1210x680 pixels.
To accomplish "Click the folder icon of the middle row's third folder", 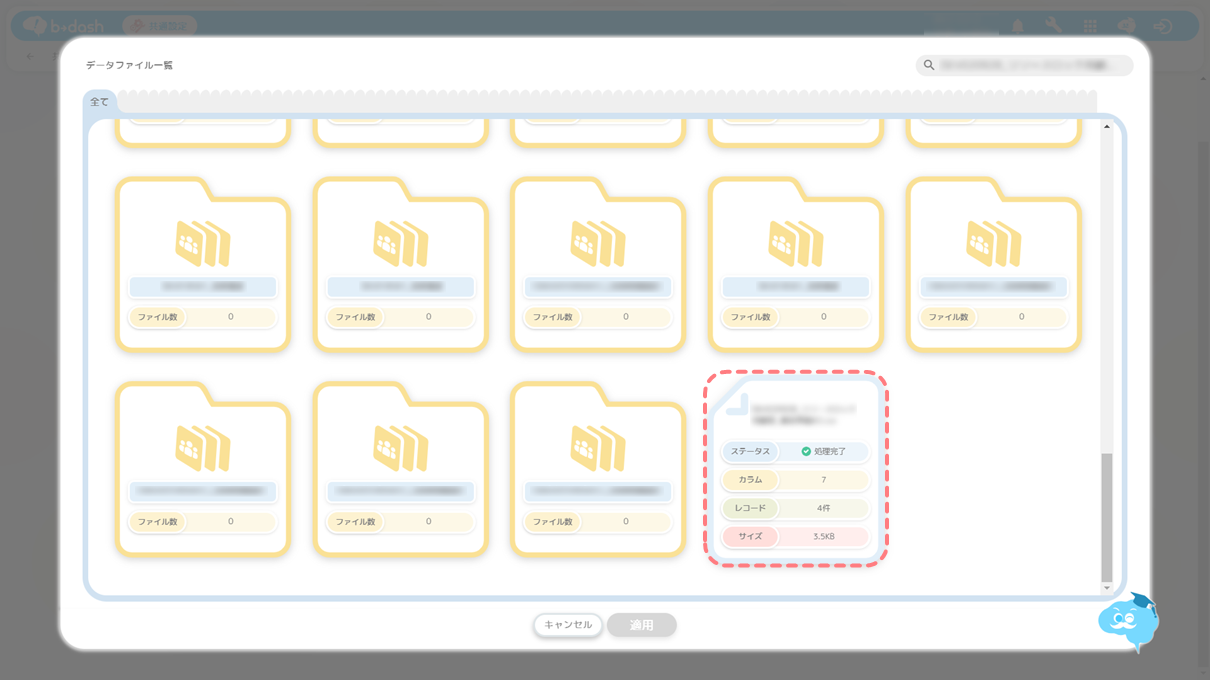I will coord(598,243).
